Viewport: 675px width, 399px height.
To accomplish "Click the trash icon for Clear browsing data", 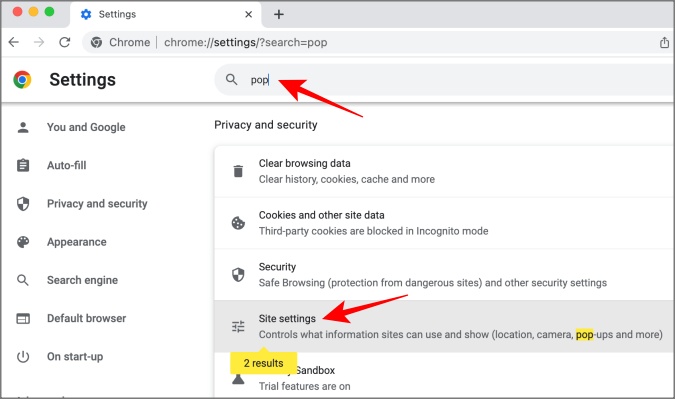I will tap(238, 171).
